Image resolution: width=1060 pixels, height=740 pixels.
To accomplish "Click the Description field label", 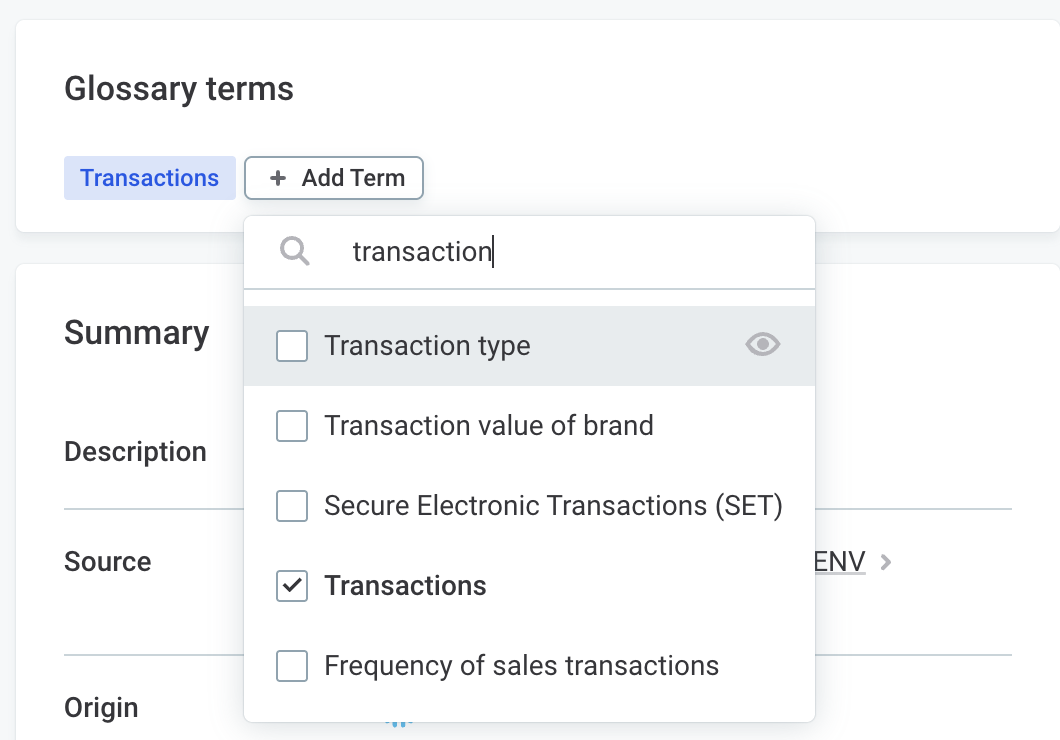I will click(135, 451).
